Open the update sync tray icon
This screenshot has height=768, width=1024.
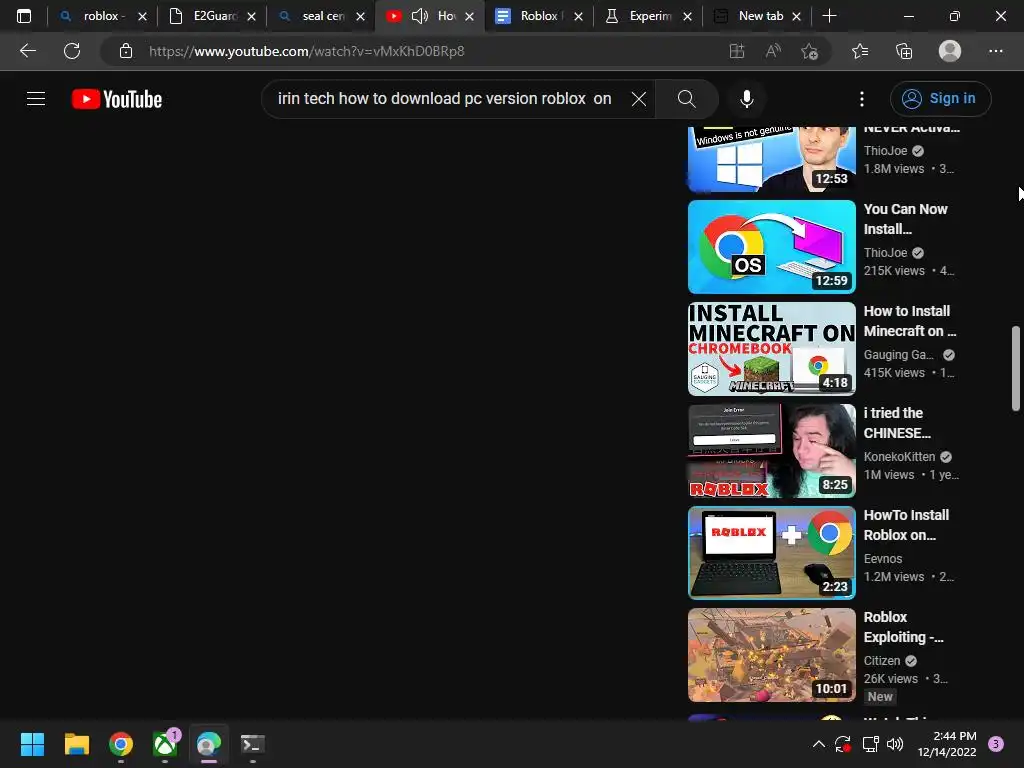tap(843, 744)
